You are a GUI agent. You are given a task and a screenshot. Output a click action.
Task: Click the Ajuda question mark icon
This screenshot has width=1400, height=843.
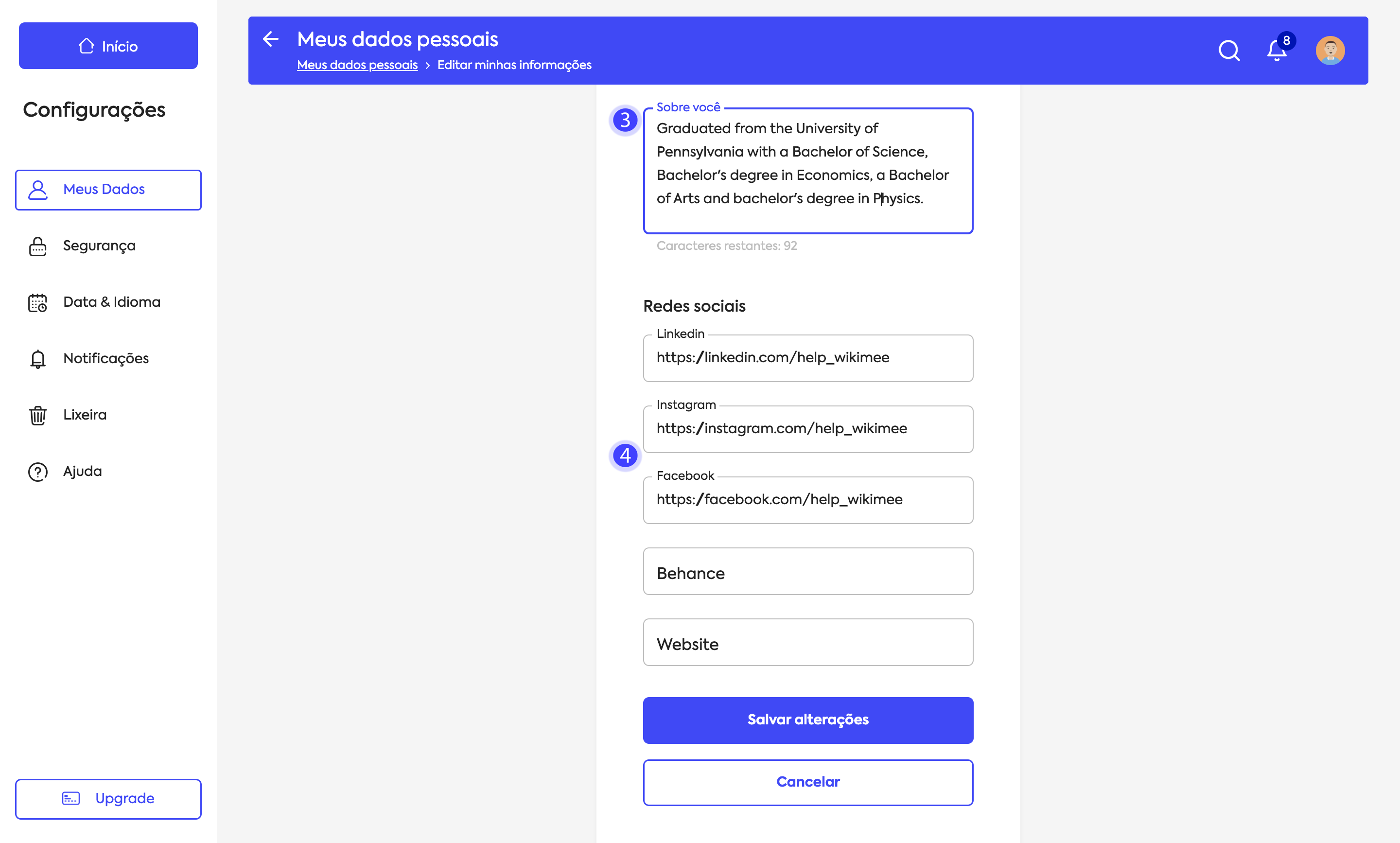38,472
